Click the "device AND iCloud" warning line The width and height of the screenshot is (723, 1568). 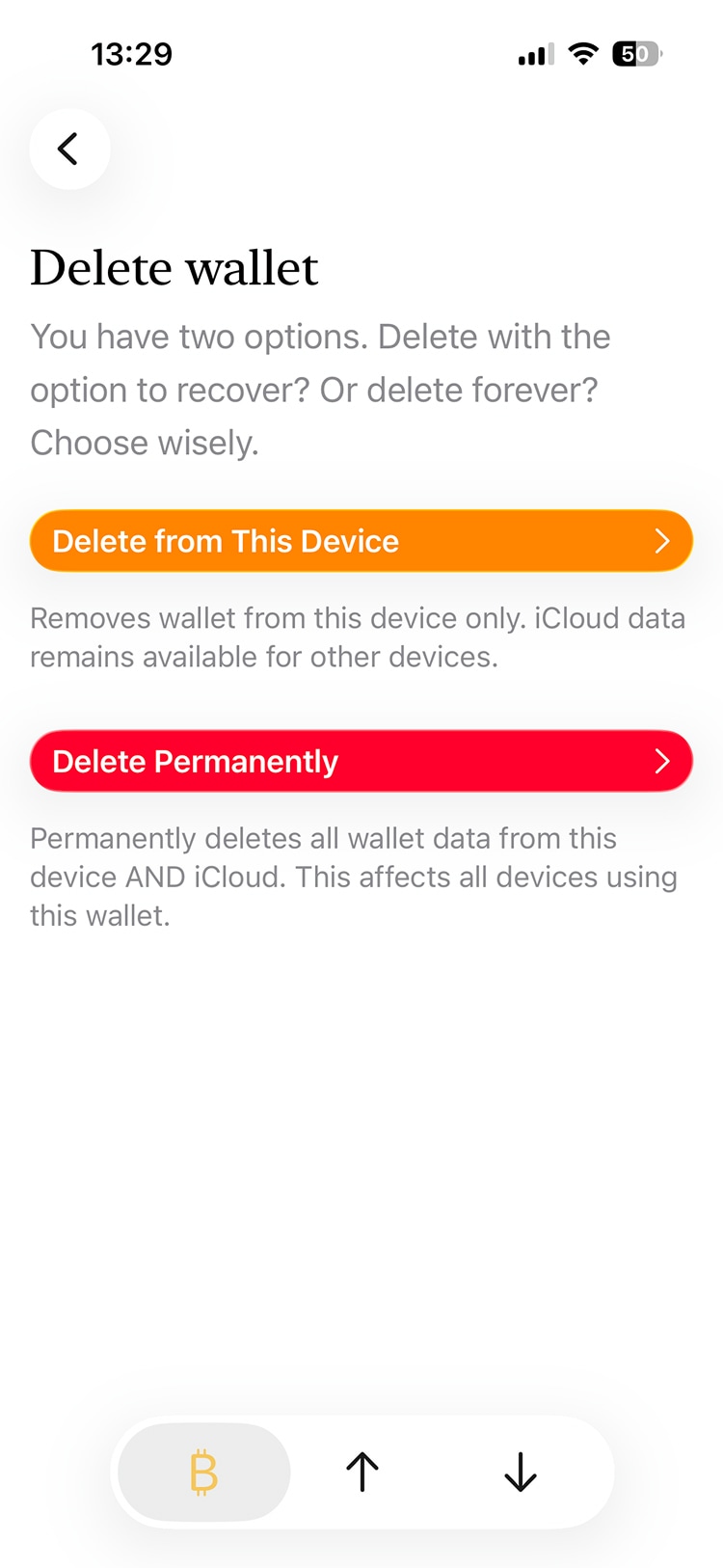coord(159,878)
